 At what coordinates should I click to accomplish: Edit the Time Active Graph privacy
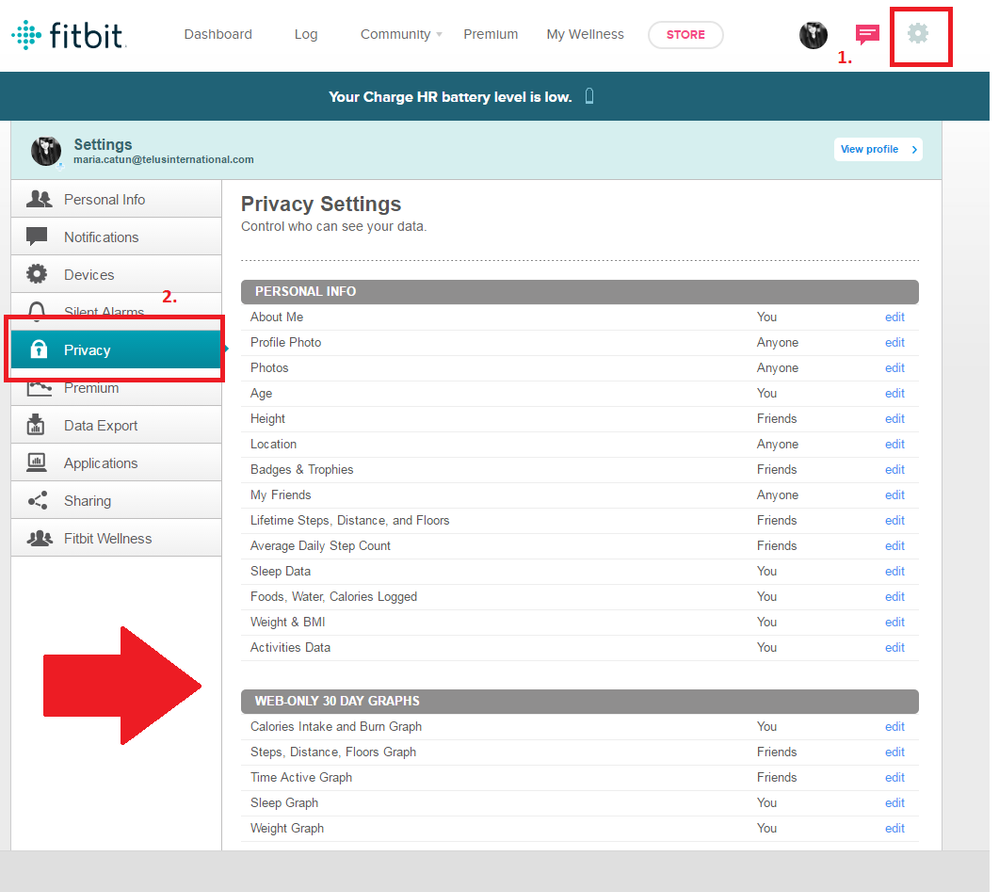tap(895, 778)
